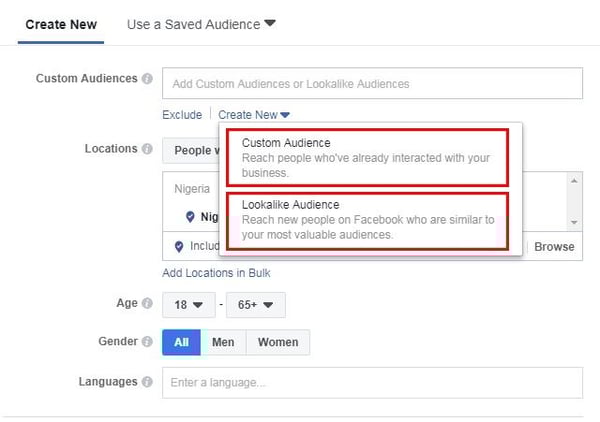Open the maximum age 65+ dropdown
600x422 pixels.
256,305
